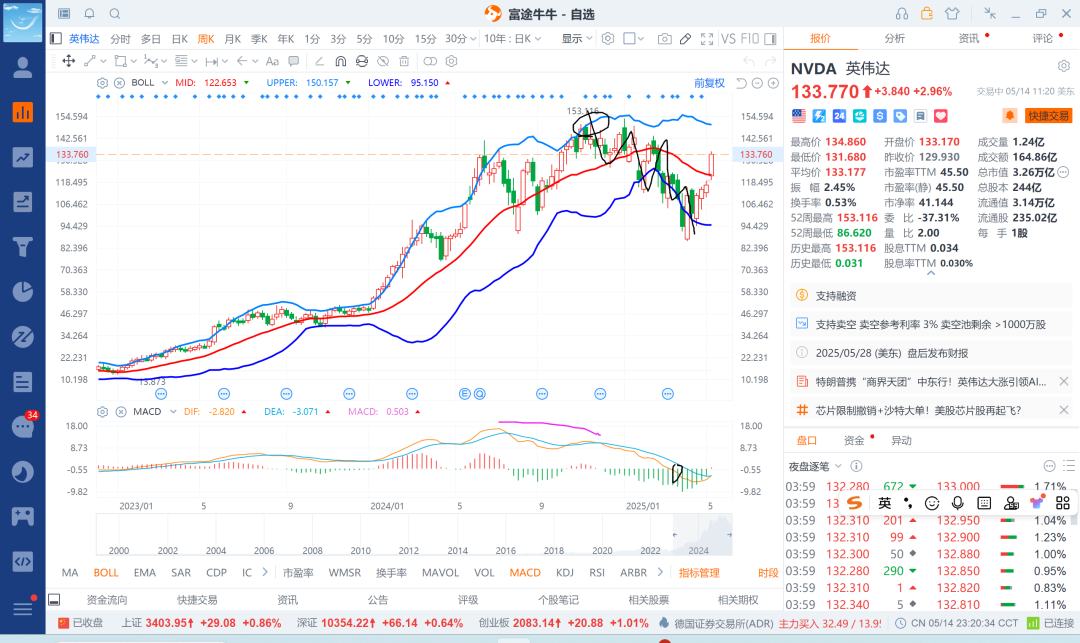
Task: Toggle the left panel collapse icon before 英伟达
Action: point(56,39)
